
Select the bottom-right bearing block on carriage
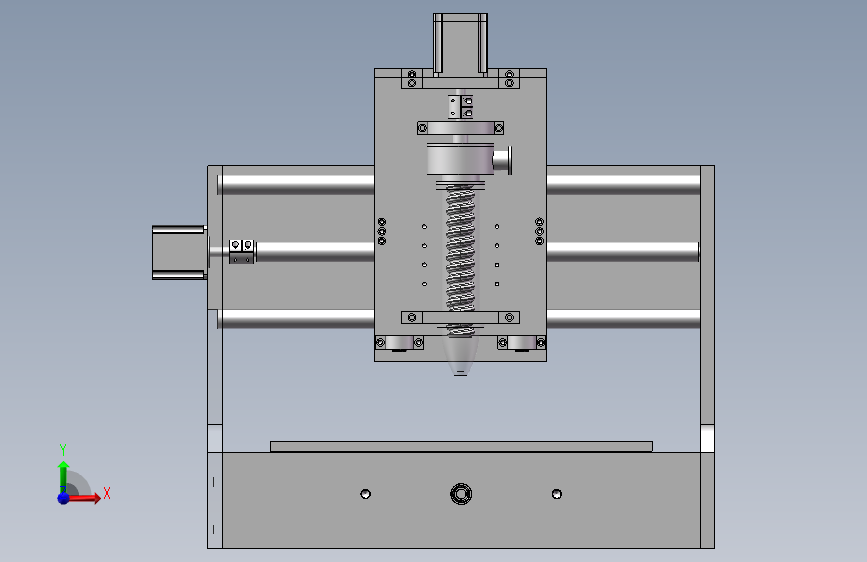521,343
